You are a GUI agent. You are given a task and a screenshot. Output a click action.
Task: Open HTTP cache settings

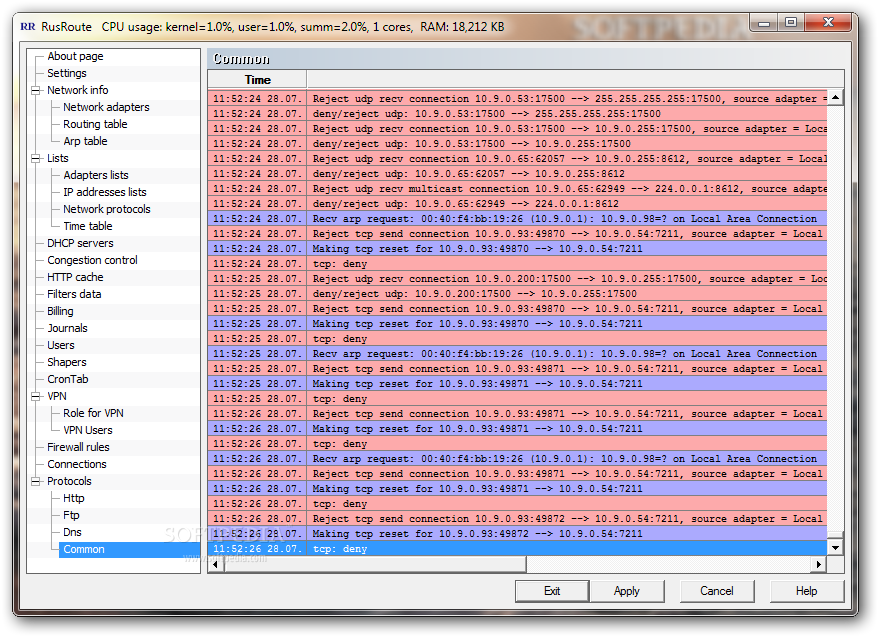click(75, 278)
